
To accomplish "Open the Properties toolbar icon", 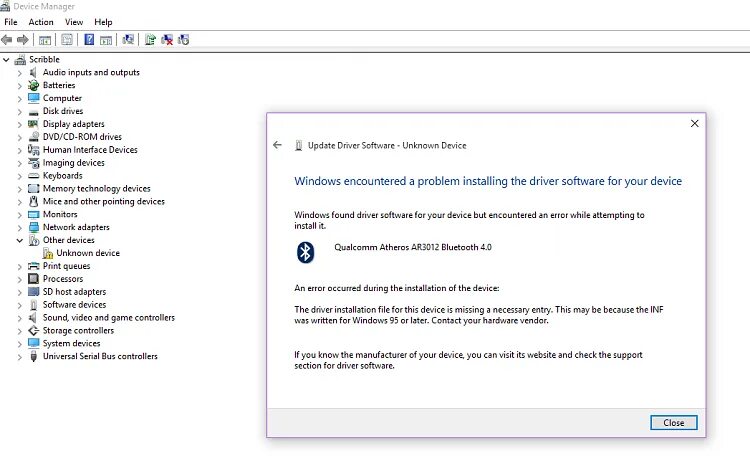I will 67,40.
